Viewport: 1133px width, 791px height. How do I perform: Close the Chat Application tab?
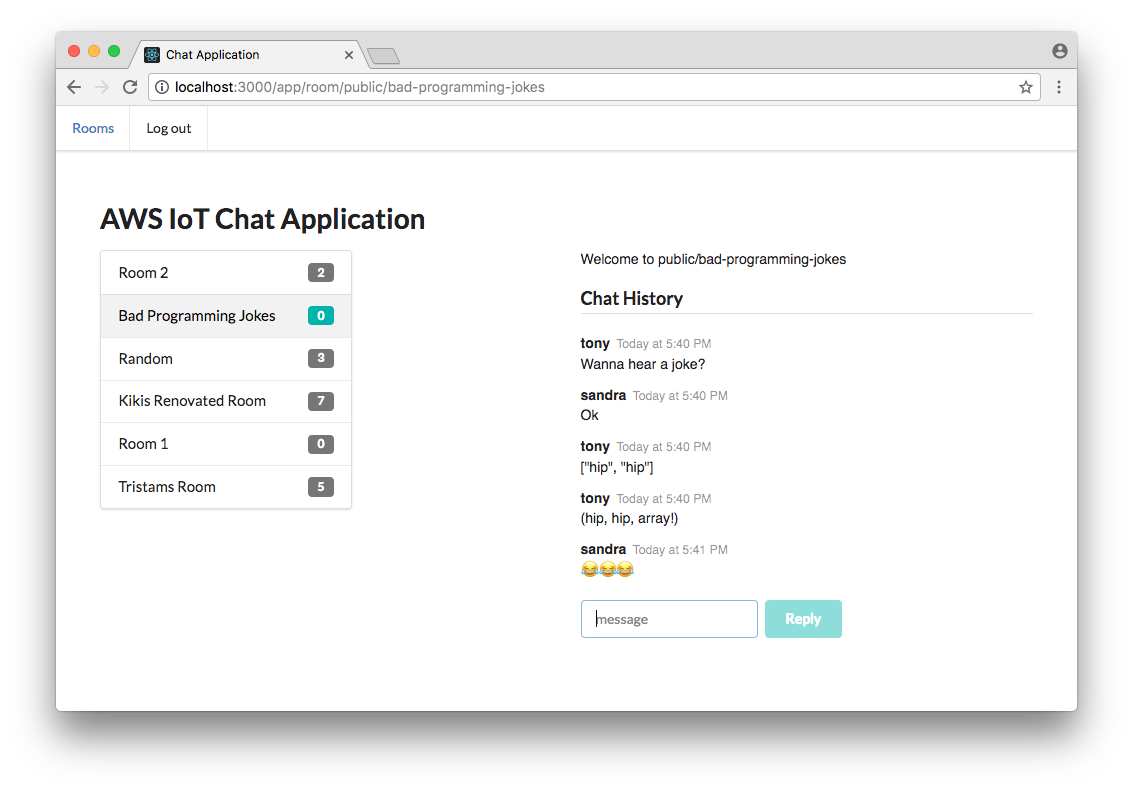tap(348, 55)
